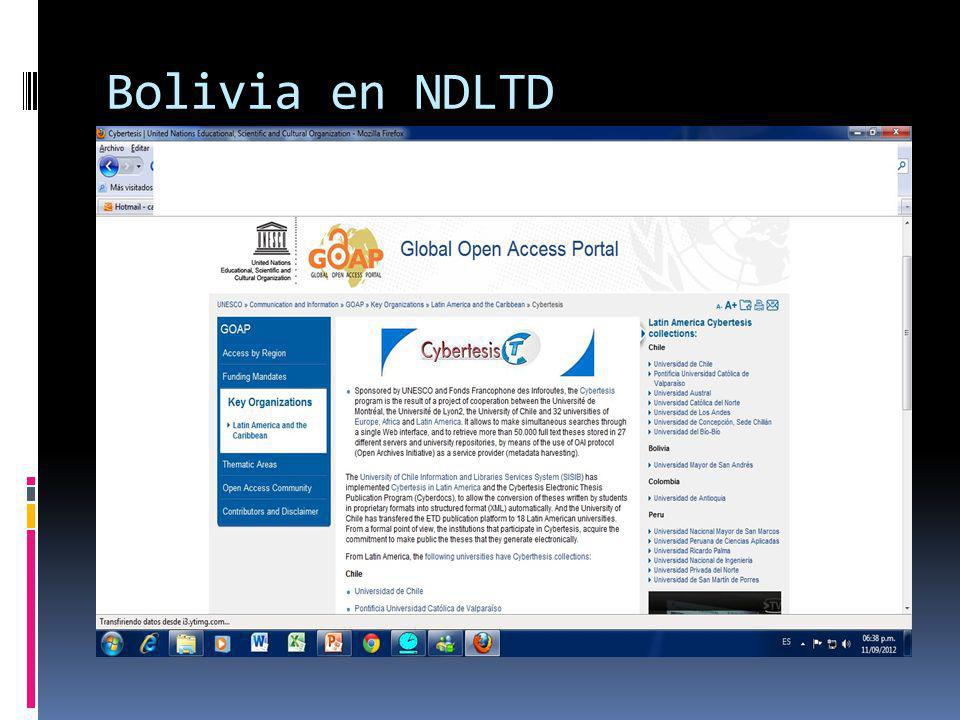The image size is (960, 720).
Task: Click University of Chile SISIB link
Action: 471,477
